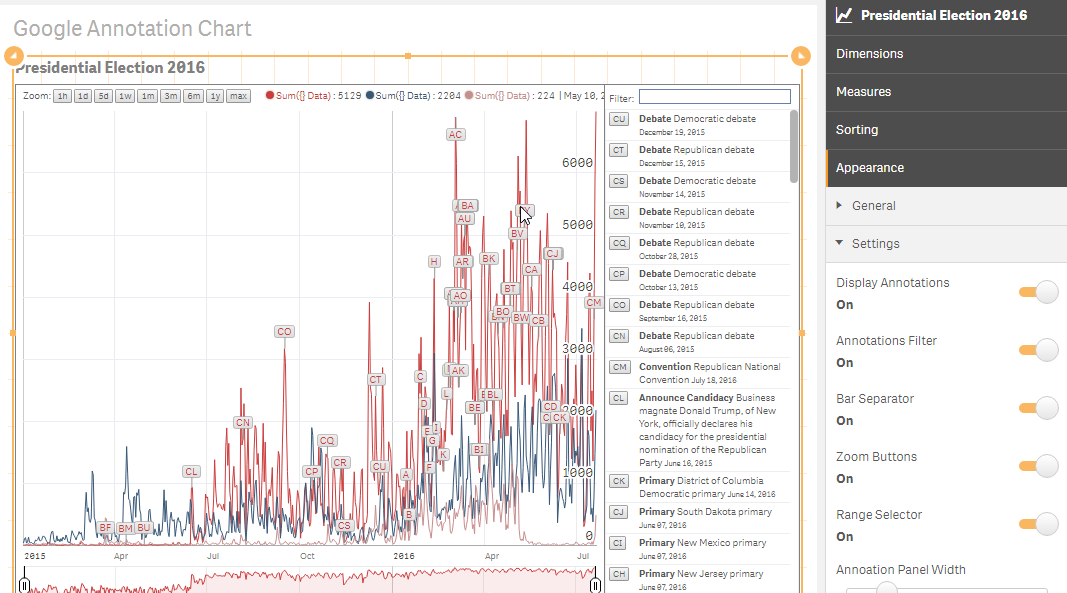Zoom chart to 1d

pos(83,96)
